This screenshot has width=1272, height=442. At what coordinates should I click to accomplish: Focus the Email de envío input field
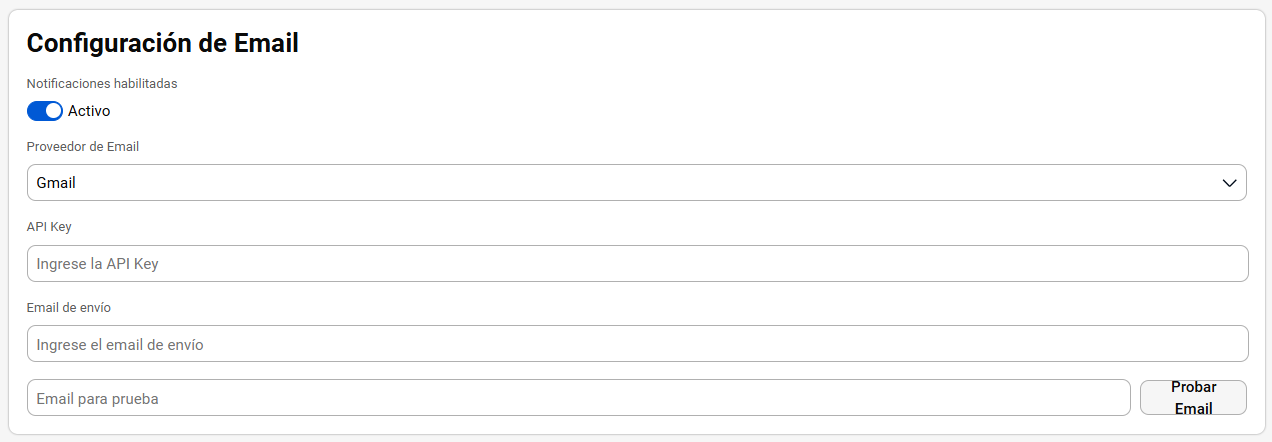tap(637, 344)
